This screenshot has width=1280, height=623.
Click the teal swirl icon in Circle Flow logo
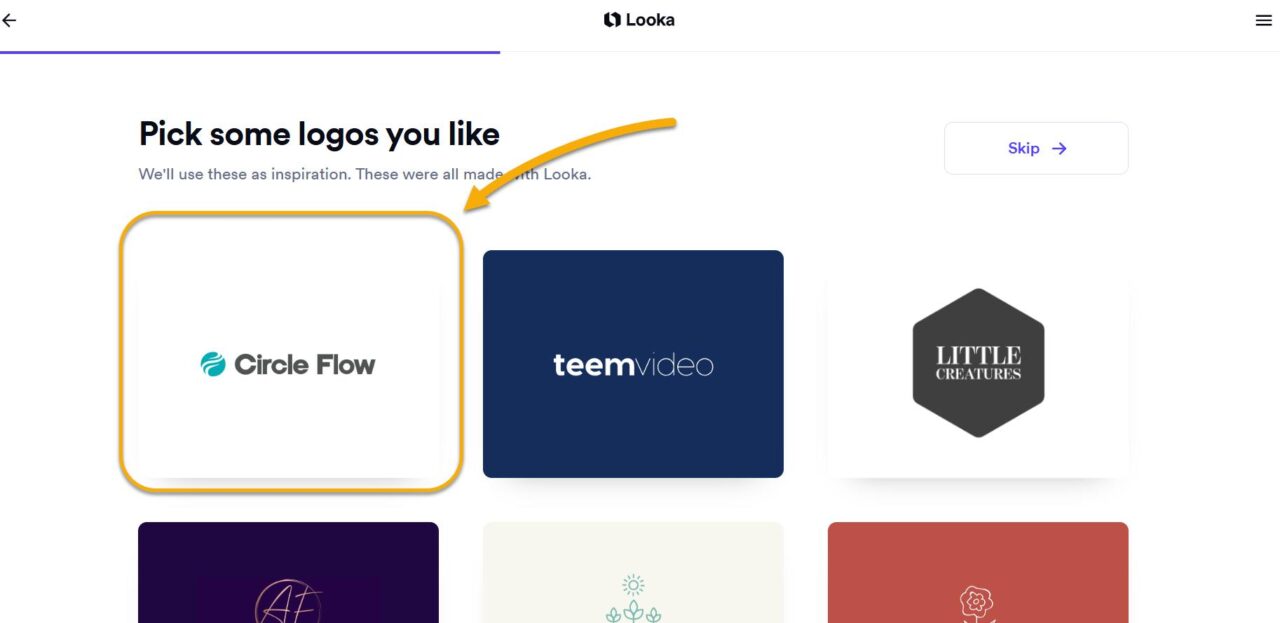point(214,364)
